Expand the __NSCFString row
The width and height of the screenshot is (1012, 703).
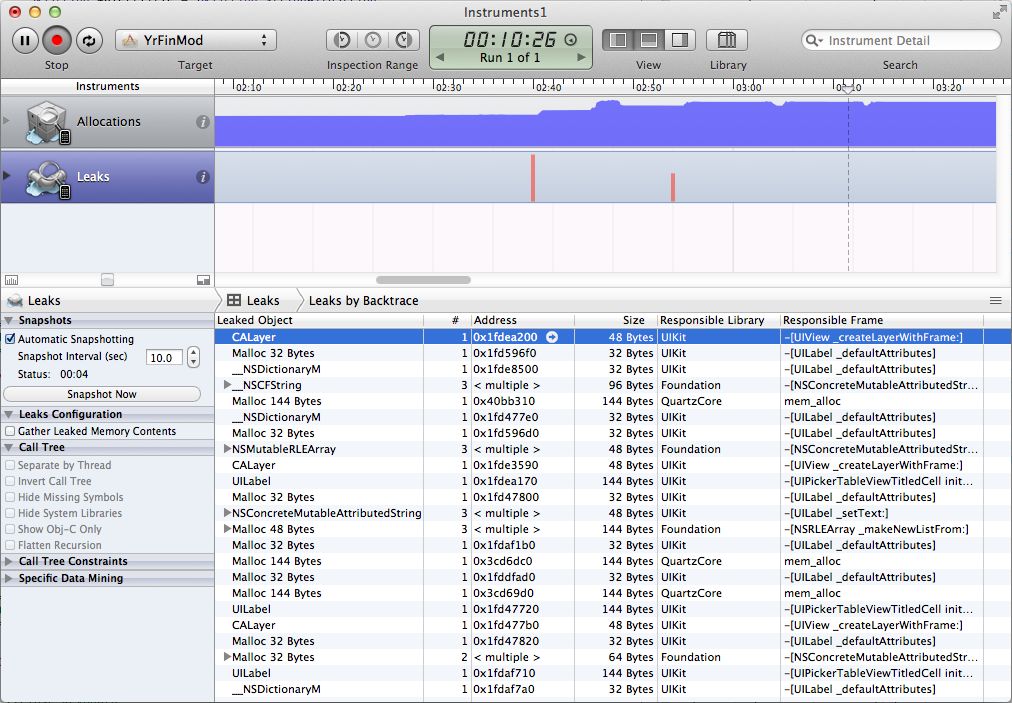point(227,385)
